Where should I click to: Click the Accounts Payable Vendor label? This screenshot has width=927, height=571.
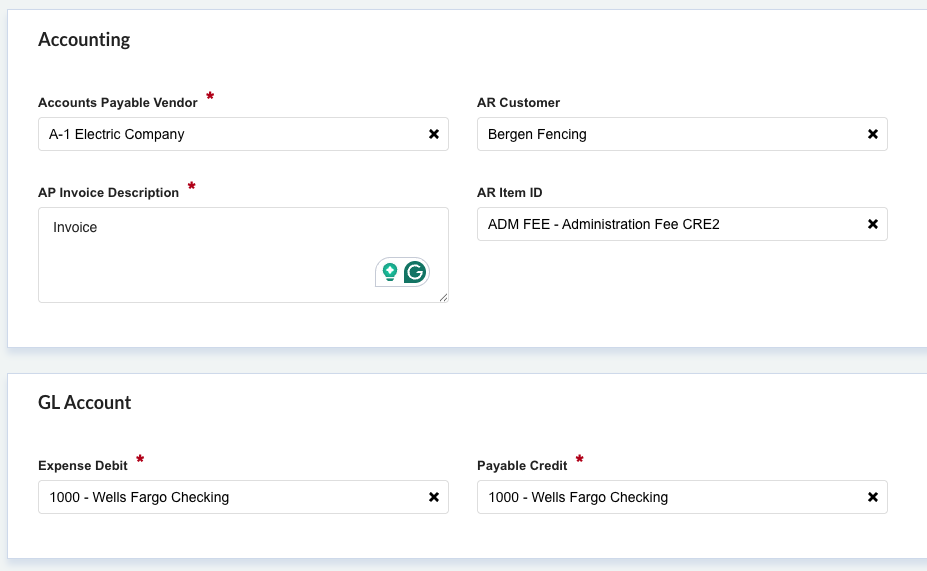point(118,103)
